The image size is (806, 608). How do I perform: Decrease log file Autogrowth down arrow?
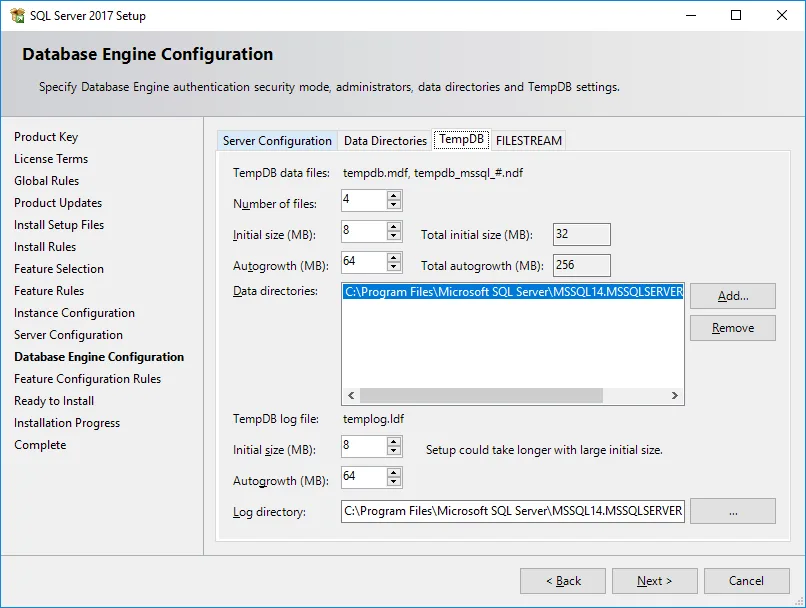click(x=394, y=482)
